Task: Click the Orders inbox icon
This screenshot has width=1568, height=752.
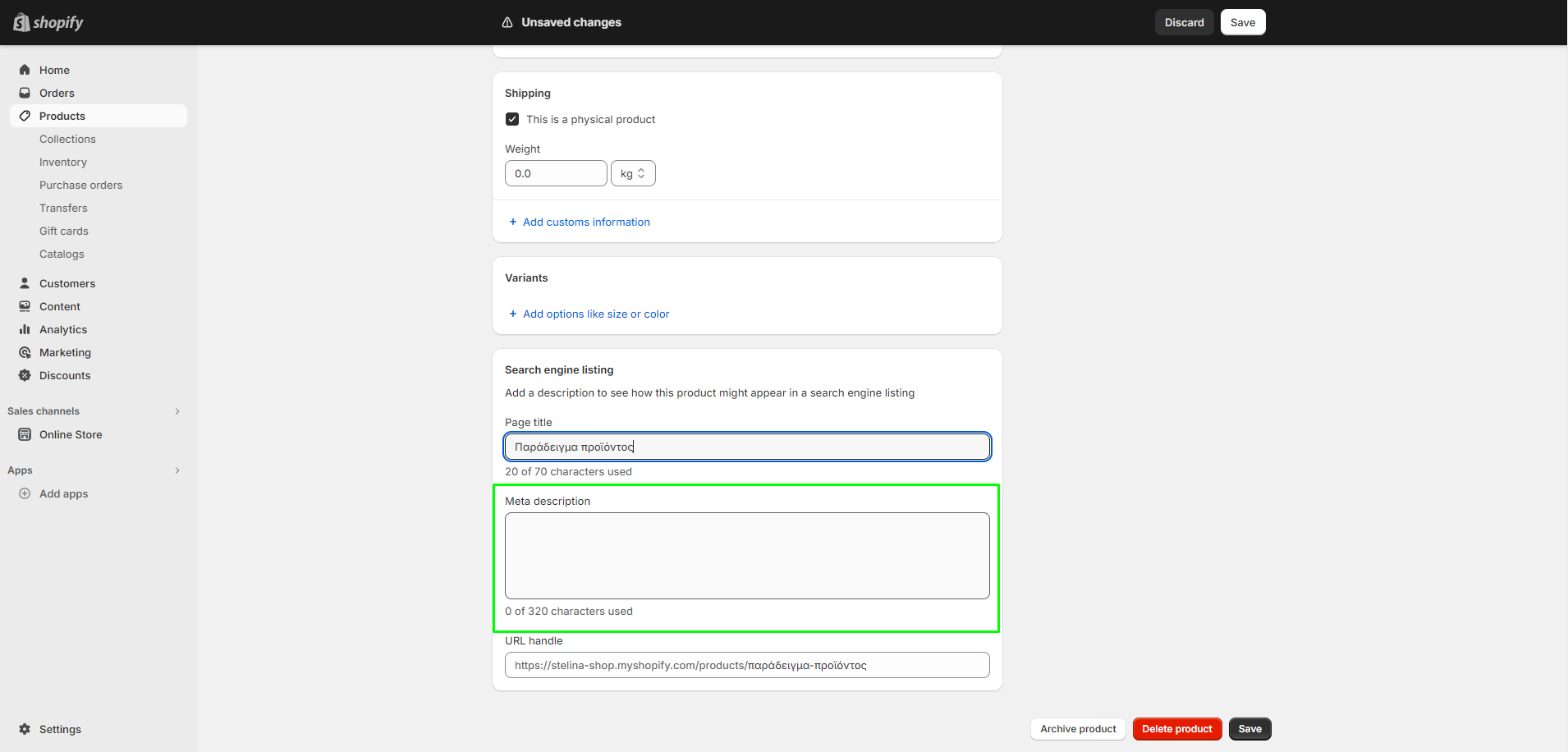Action: 25,93
